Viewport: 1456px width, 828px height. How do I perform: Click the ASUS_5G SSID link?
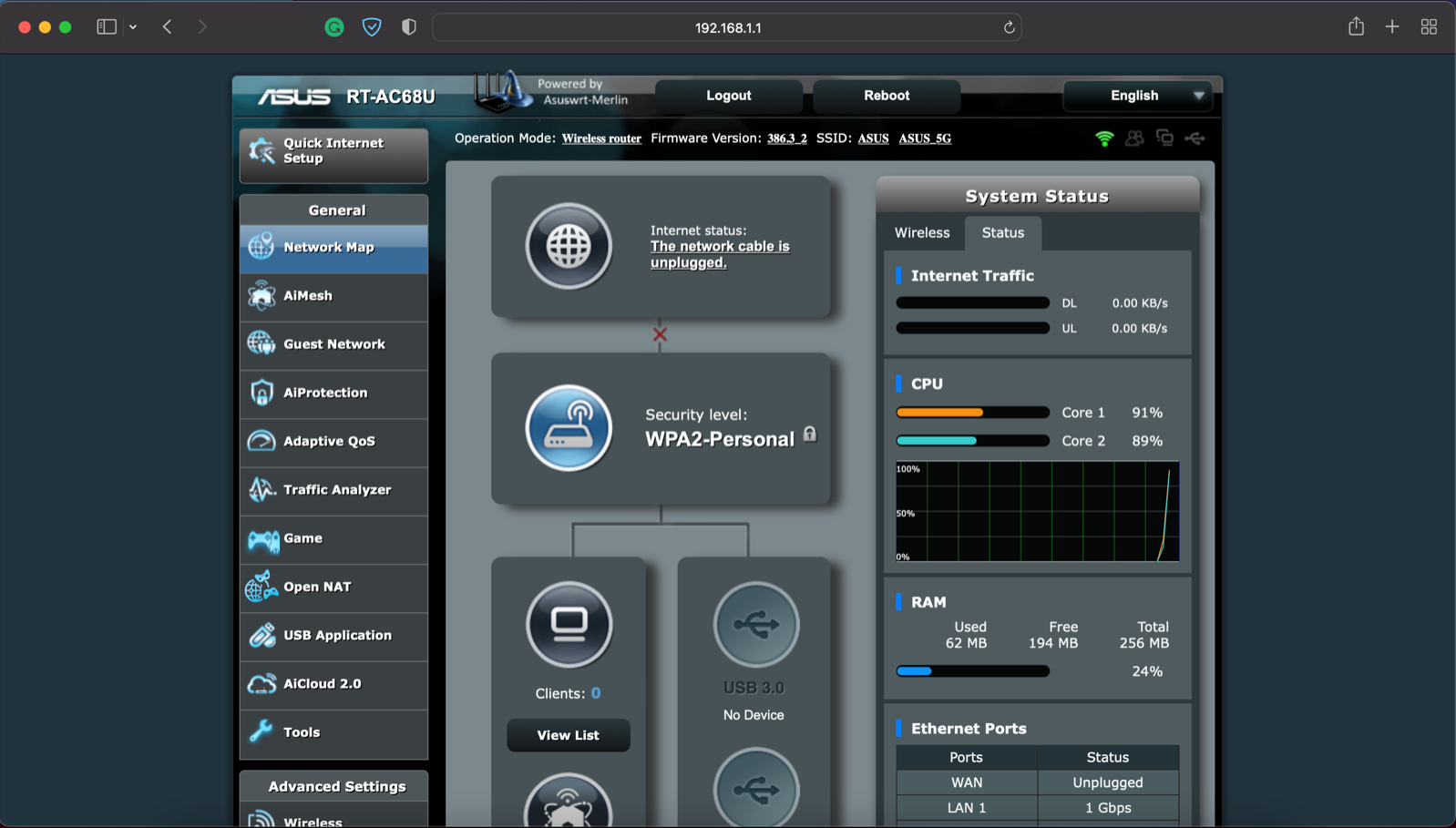[x=924, y=138]
